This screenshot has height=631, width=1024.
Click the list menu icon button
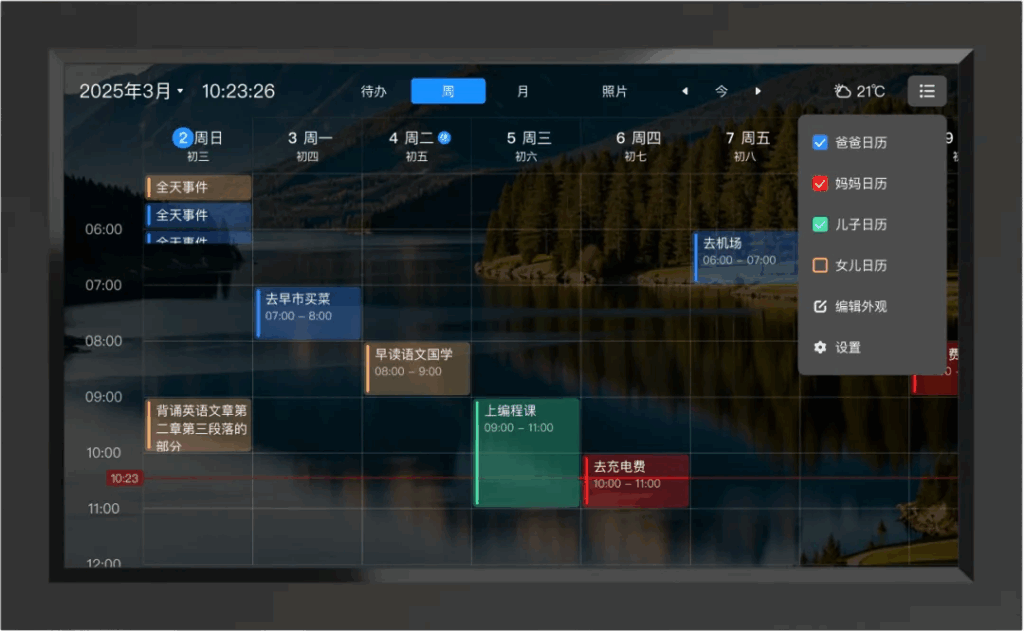point(927,91)
